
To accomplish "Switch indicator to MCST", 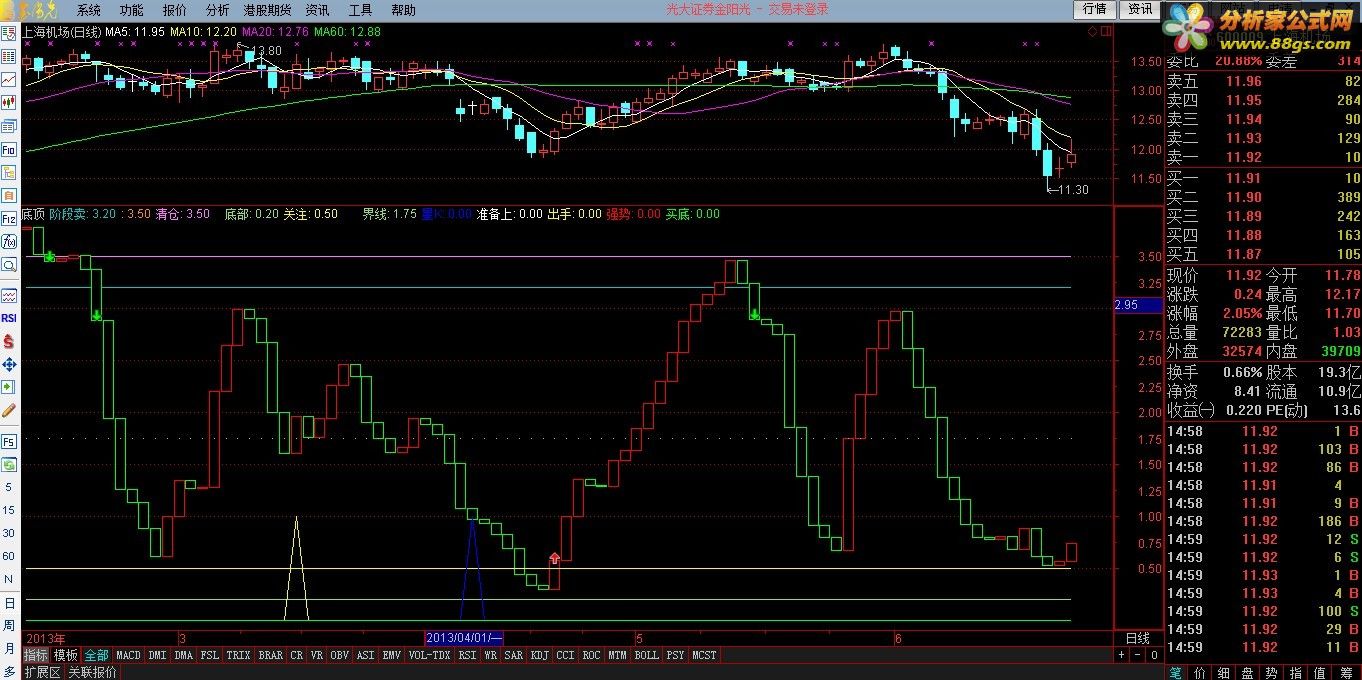I will 705,655.
